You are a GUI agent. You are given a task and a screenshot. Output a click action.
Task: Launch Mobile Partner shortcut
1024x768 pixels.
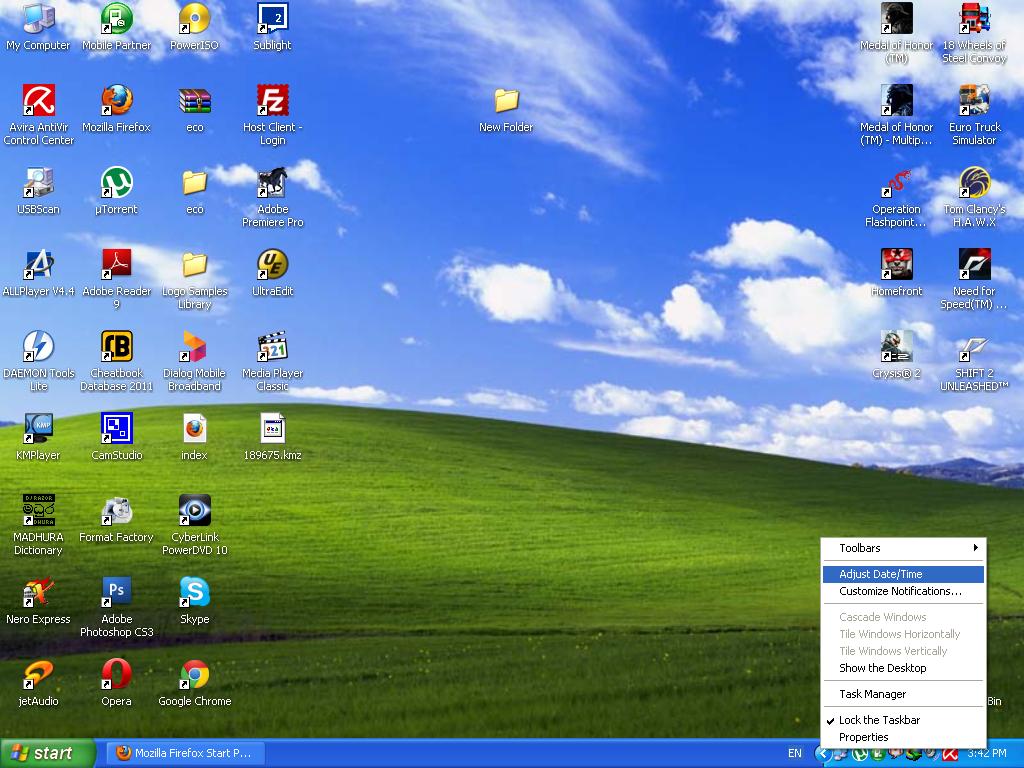[116, 27]
